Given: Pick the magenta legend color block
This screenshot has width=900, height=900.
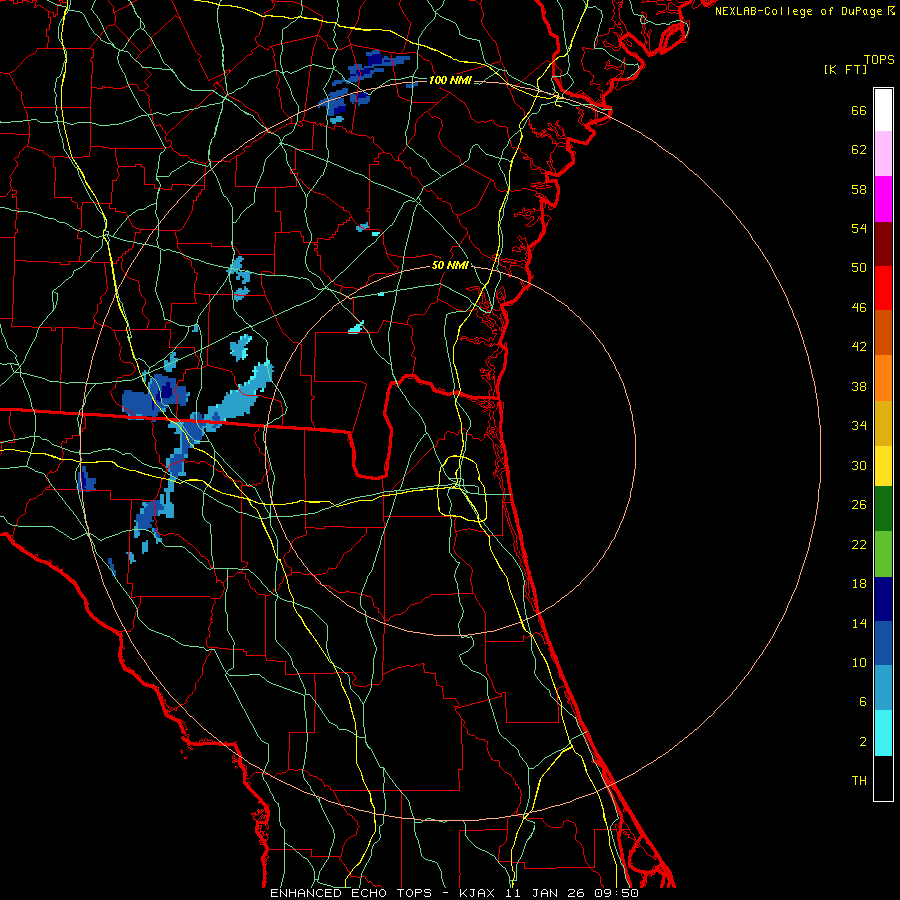Looking at the screenshot, I should [x=883, y=199].
